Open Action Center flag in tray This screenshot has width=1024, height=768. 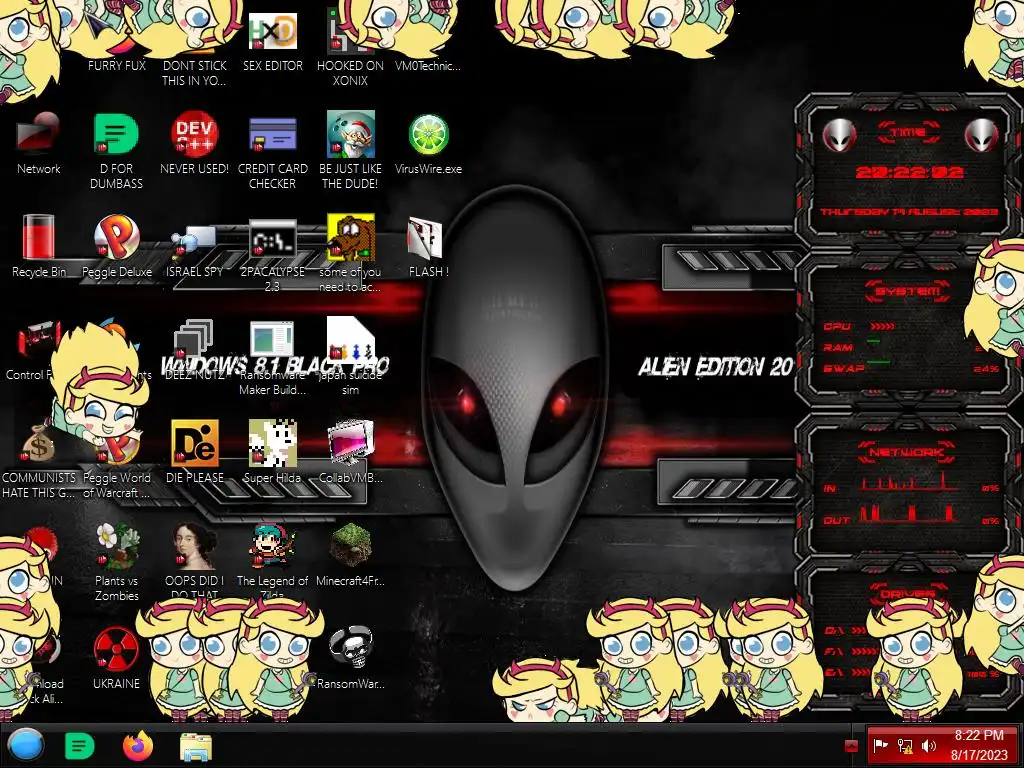coord(880,746)
